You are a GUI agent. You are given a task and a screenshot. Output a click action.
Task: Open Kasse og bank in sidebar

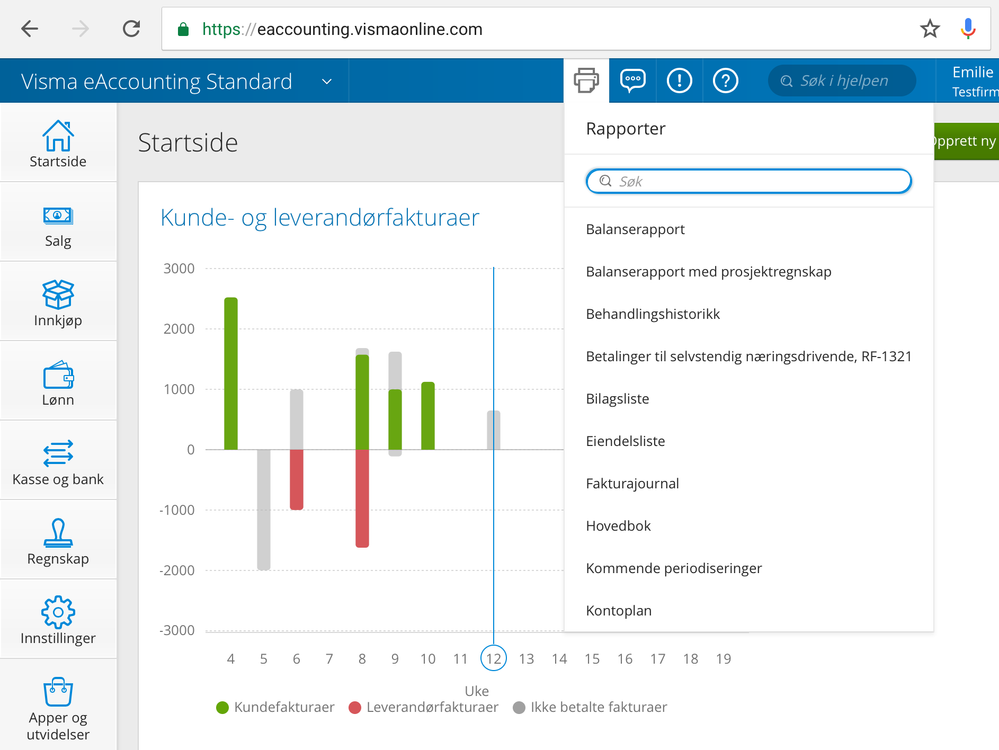pos(58,461)
